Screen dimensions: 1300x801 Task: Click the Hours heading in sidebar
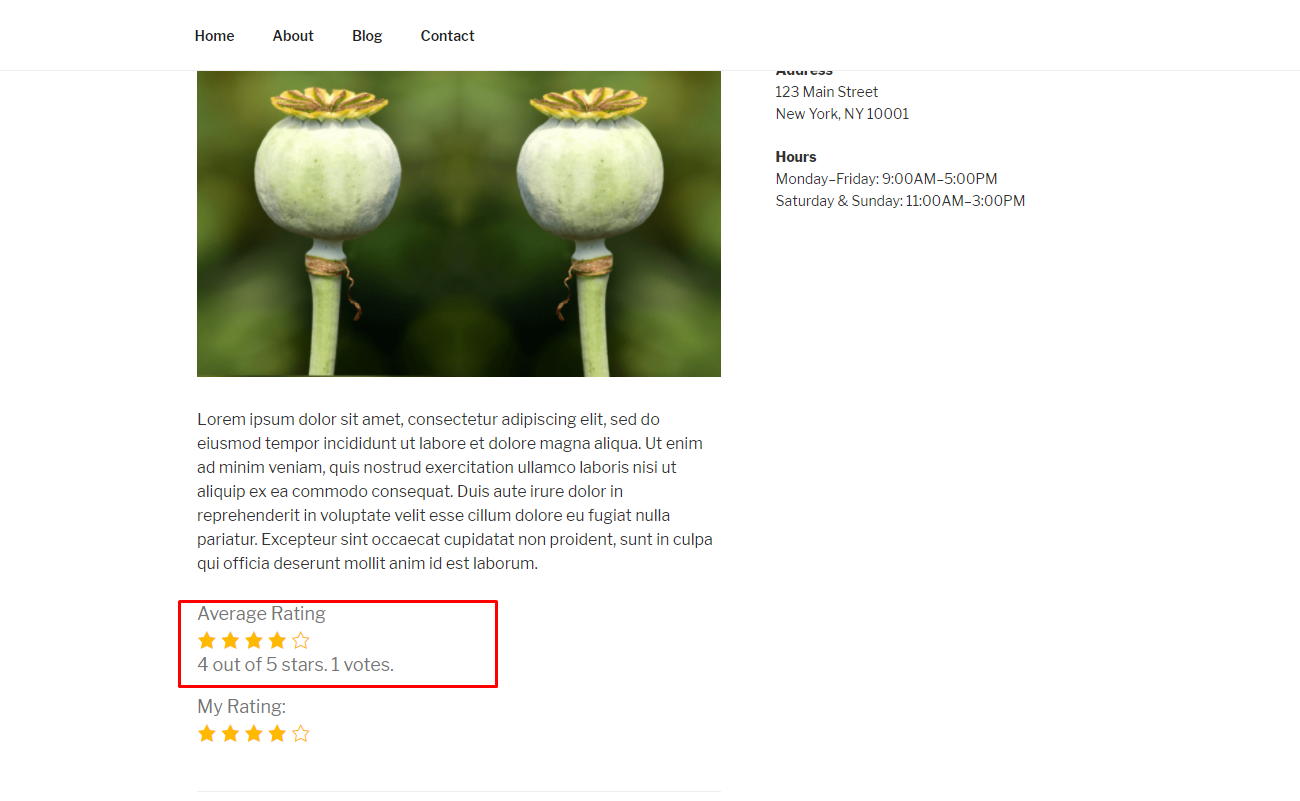796,157
